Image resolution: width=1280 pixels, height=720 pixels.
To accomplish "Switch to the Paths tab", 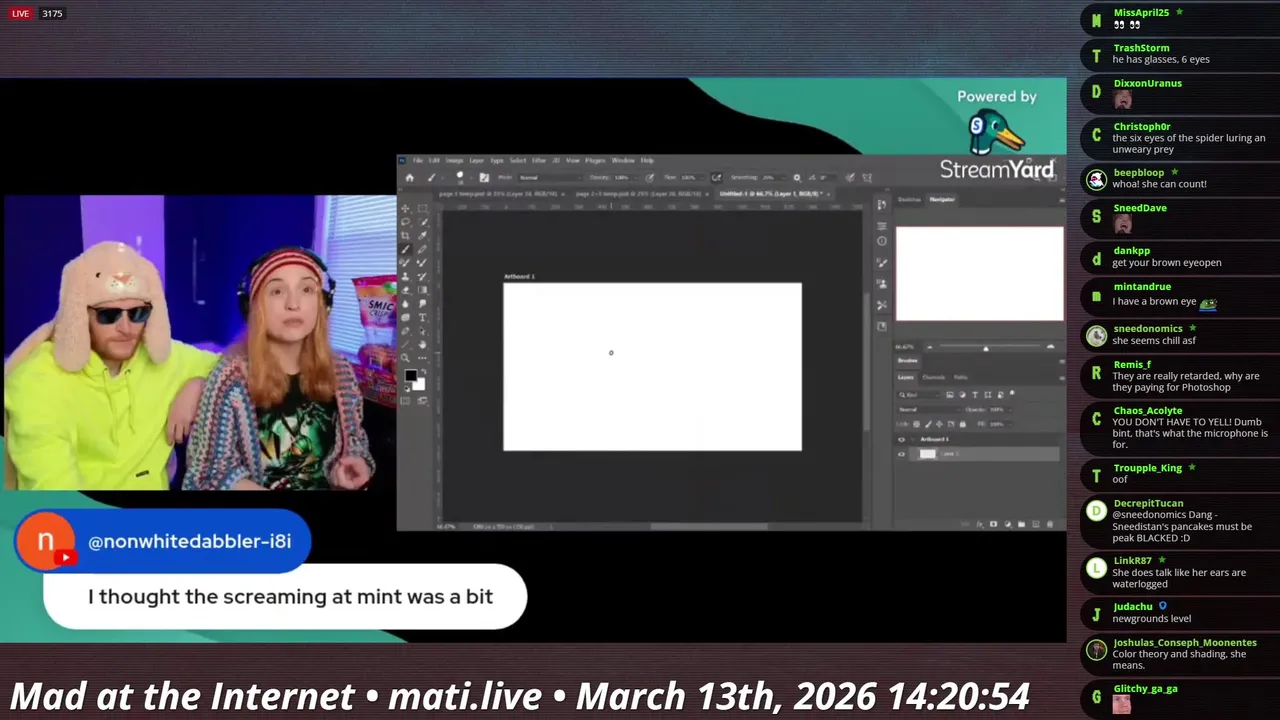I will (960, 377).
